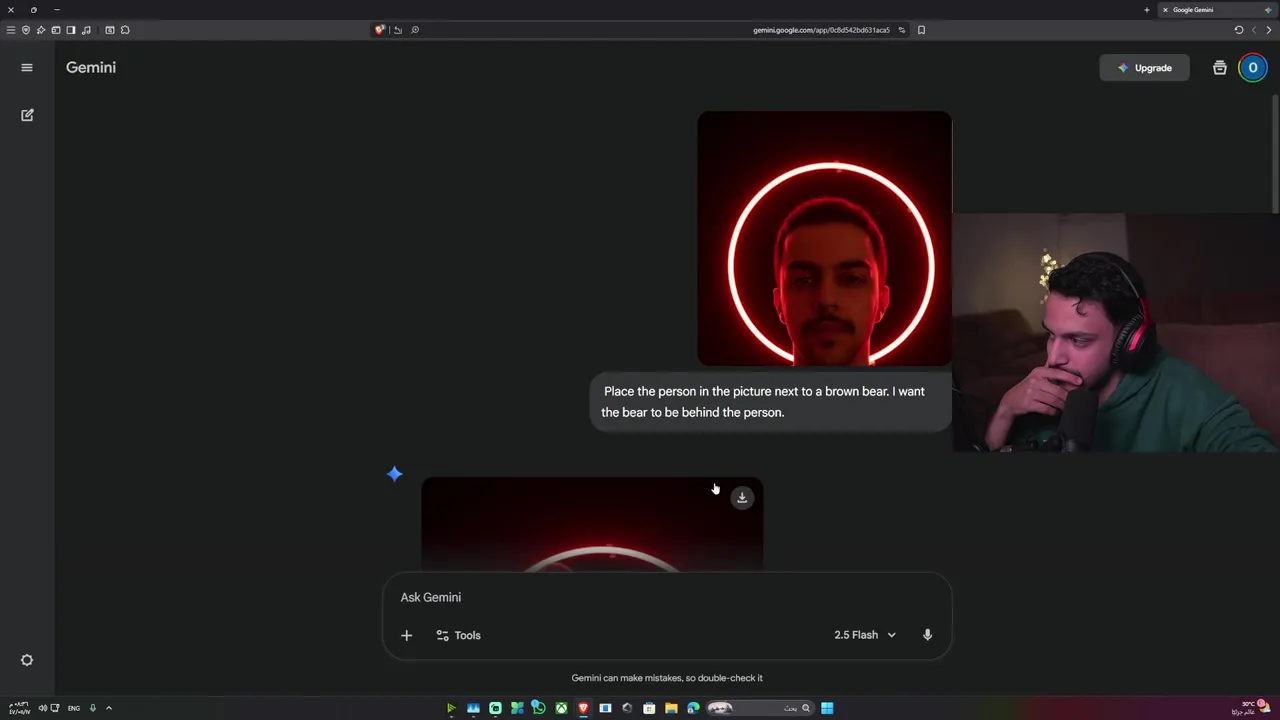This screenshot has height=720, width=1280.
Task: Open Brave browser from the taskbar
Action: [x=583, y=708]
